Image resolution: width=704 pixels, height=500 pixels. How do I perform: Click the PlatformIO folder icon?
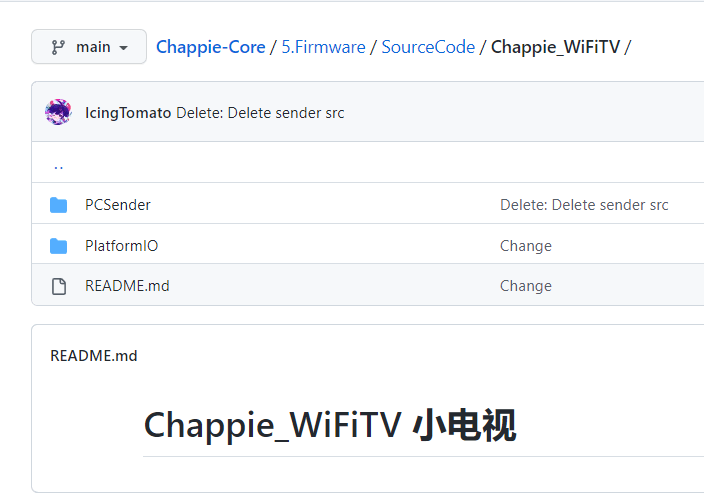(58, 246)
